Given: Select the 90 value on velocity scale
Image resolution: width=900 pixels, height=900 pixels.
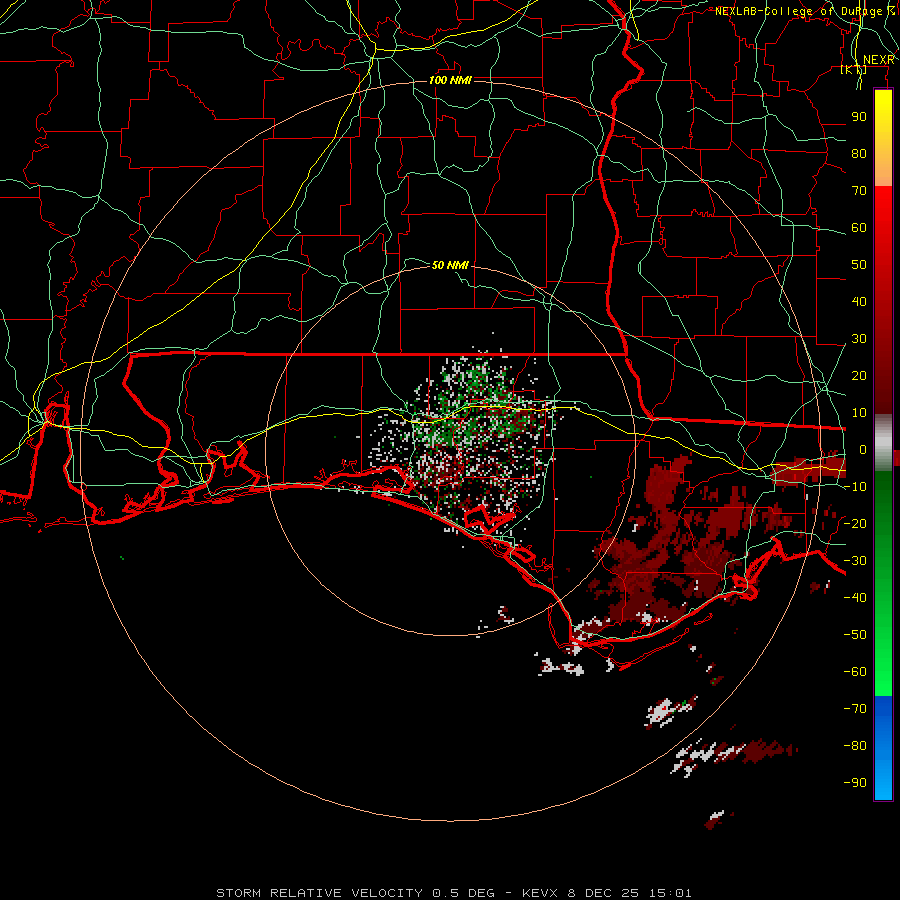Looking at the screenshot, I should (859, 117).
